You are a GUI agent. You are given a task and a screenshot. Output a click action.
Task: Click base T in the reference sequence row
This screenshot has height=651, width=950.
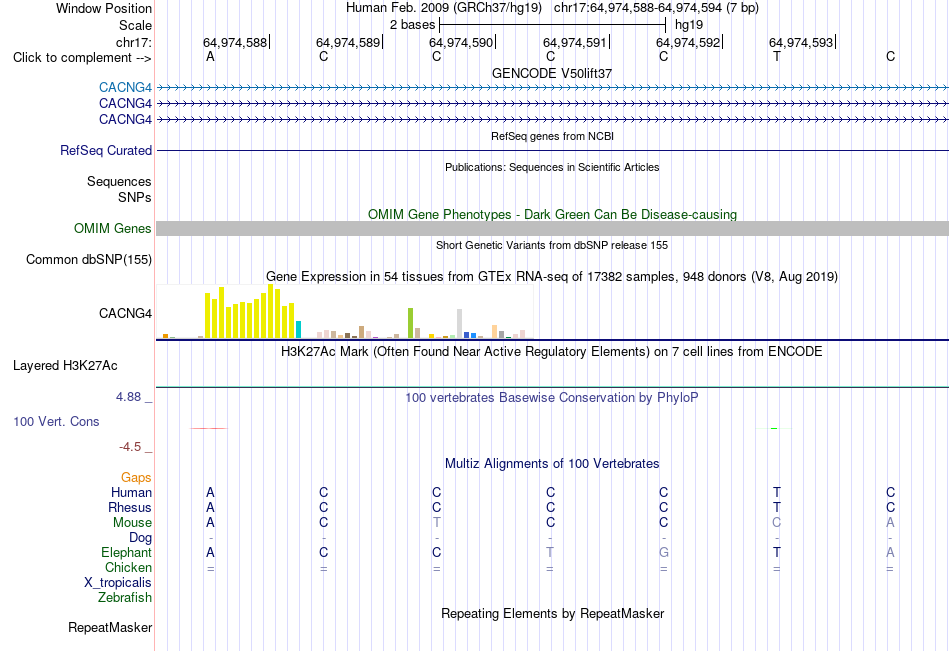[x=777, y=56]
